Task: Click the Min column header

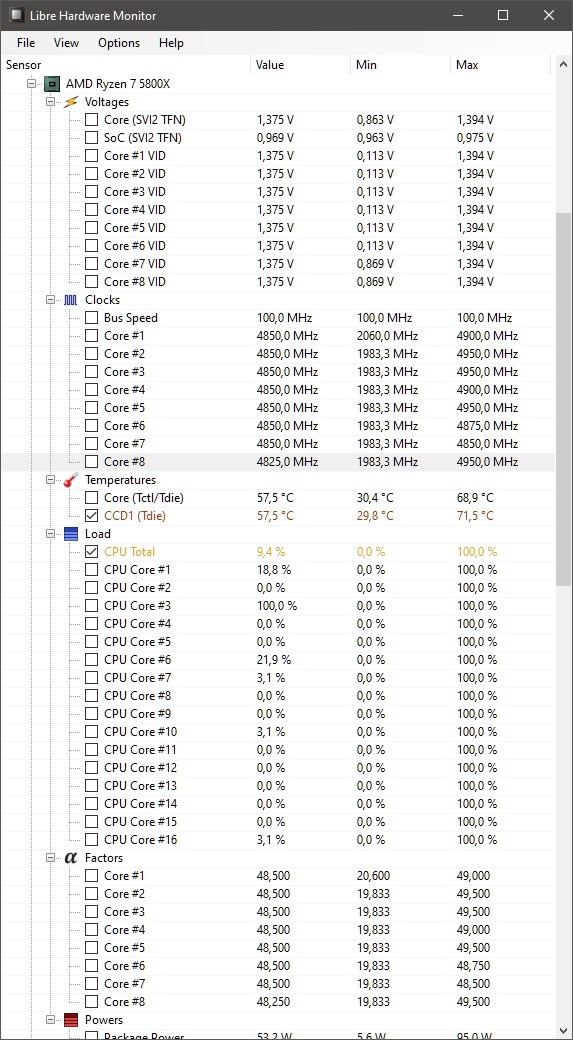Action: (401, 65)
